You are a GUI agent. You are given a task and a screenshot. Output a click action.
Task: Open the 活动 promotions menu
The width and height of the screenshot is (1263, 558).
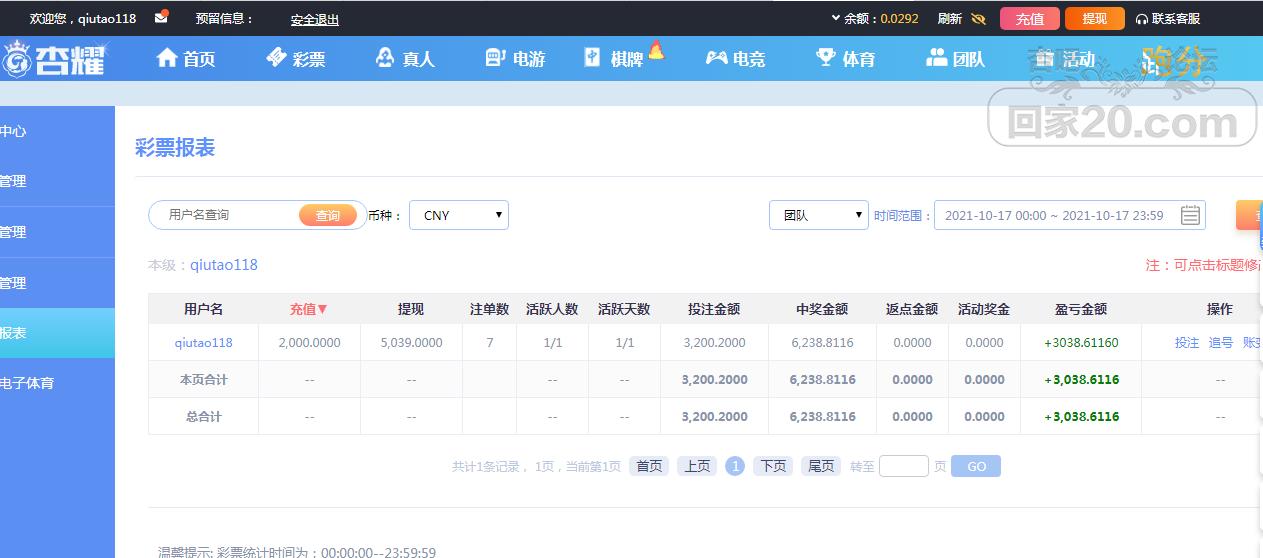click(x=1065, y=58)
